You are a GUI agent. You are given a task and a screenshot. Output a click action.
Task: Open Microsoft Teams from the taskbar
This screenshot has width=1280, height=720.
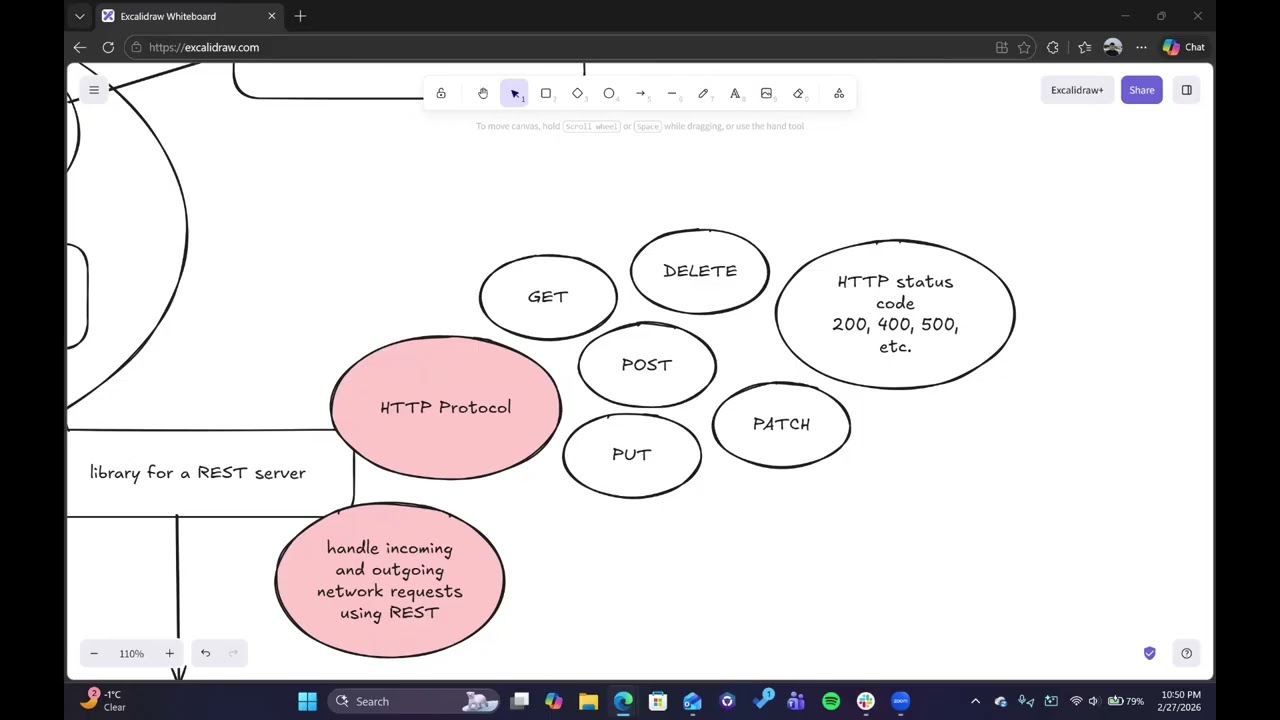coord(796,701)
